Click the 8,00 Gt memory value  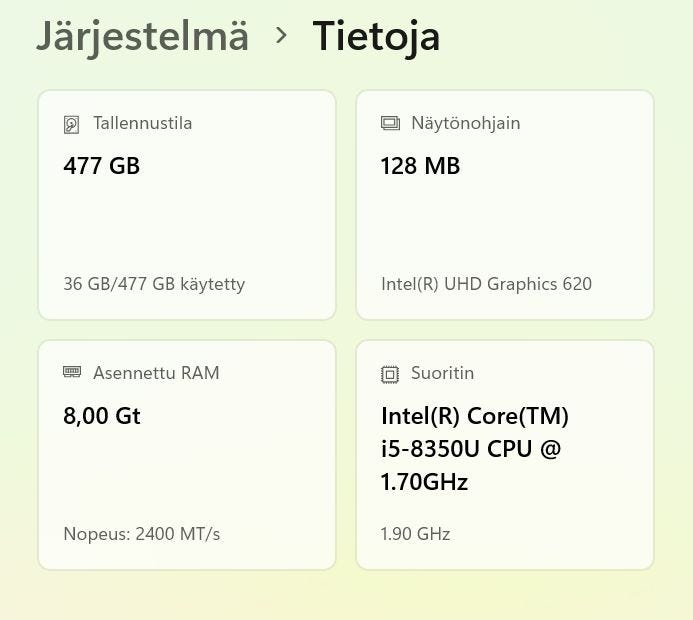102,415
